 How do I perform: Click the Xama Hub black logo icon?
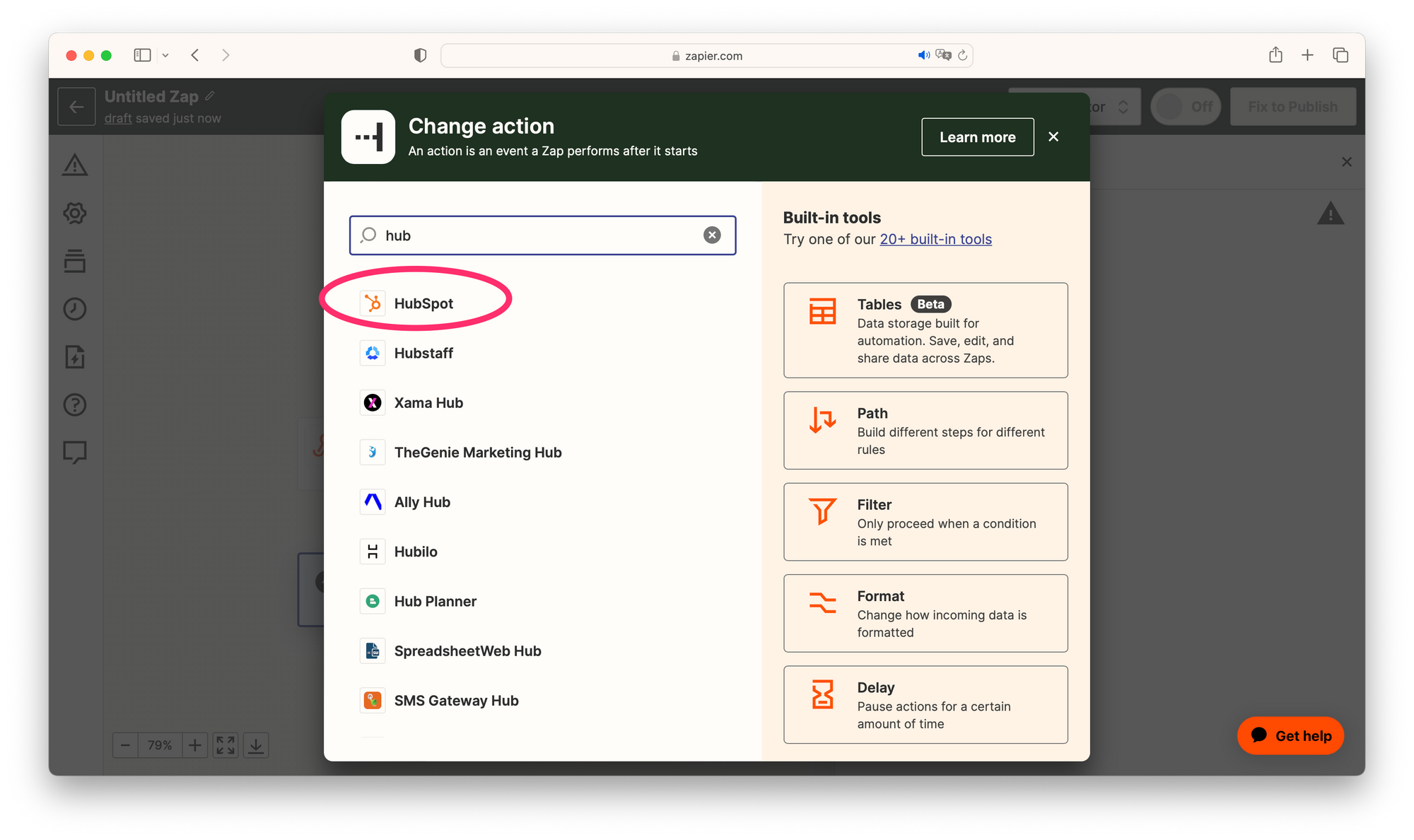click(373, 402)
